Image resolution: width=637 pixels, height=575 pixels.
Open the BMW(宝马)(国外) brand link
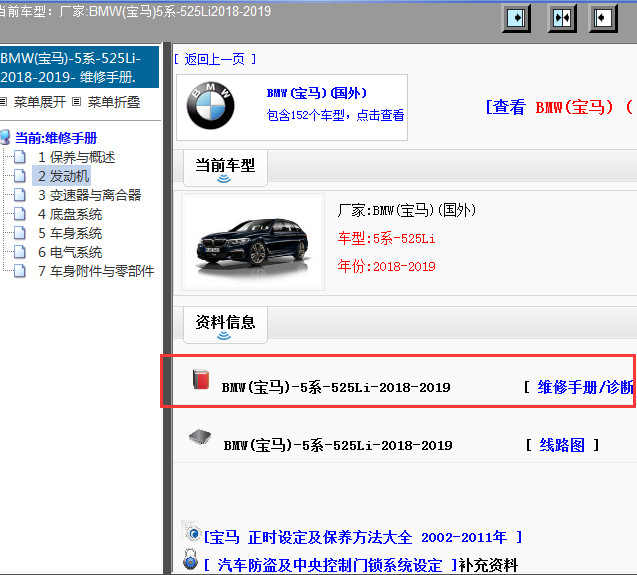point(316,93)
